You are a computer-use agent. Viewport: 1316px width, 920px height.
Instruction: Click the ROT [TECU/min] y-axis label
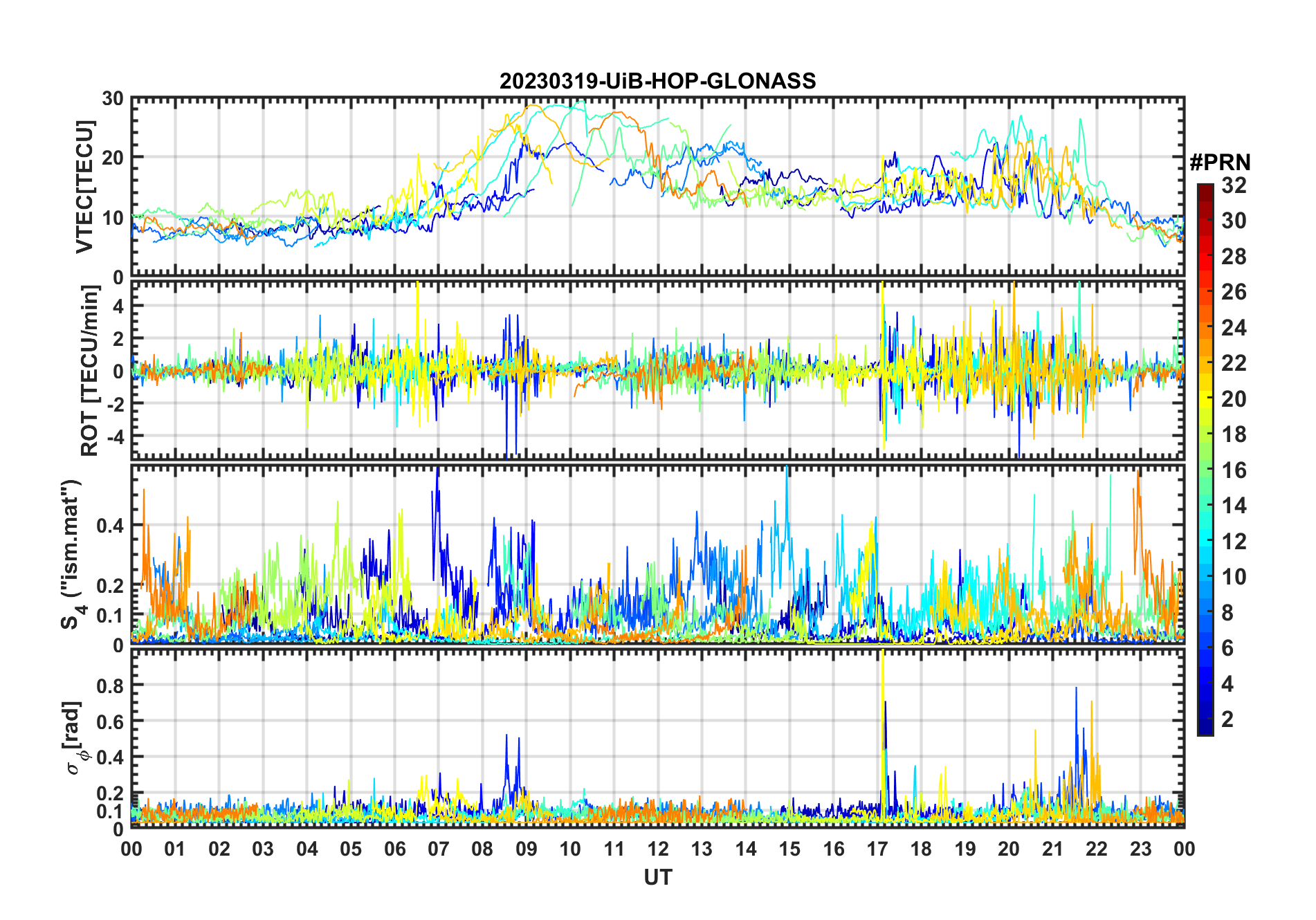pos(90,371)
